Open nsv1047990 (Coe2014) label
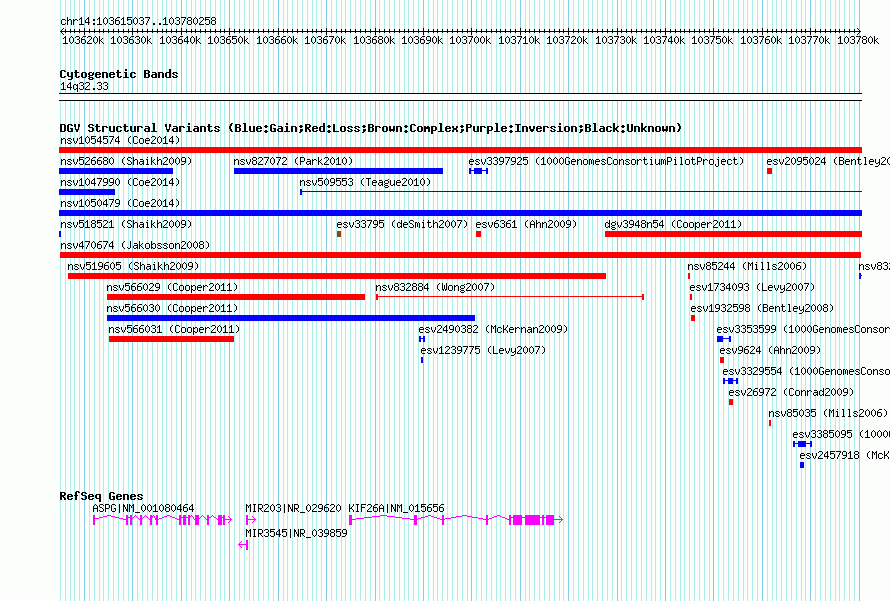The height and width of the screenshot is (601, 890). (120, 182)
